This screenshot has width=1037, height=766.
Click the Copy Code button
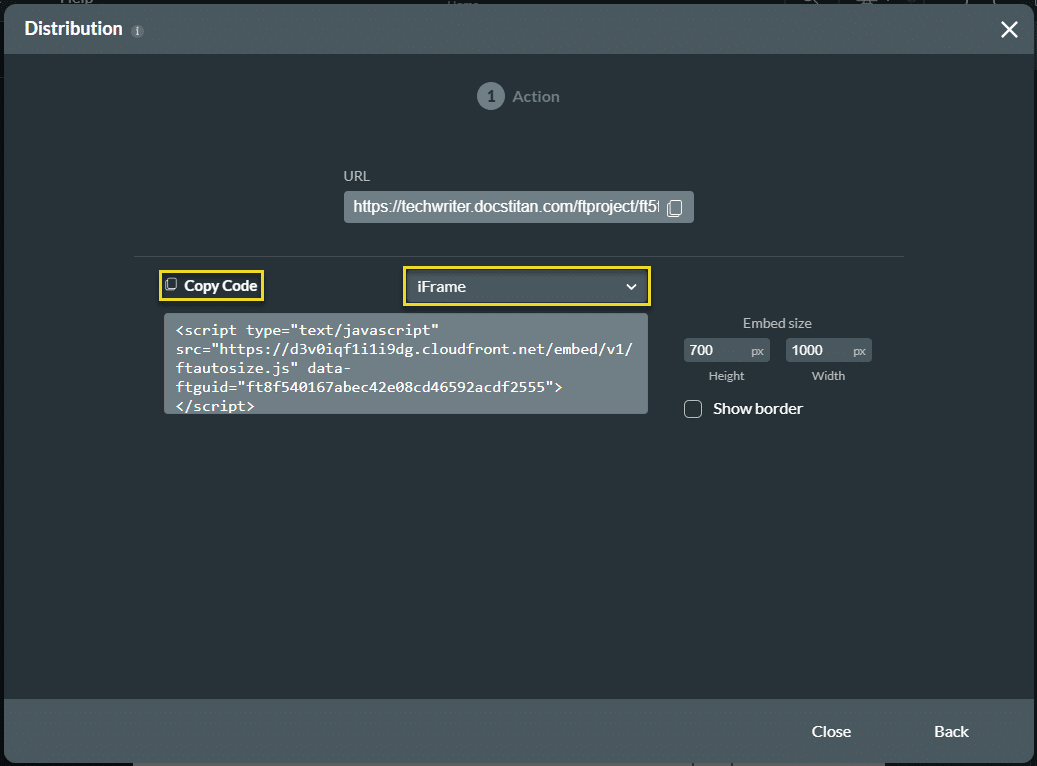(212, 286)
